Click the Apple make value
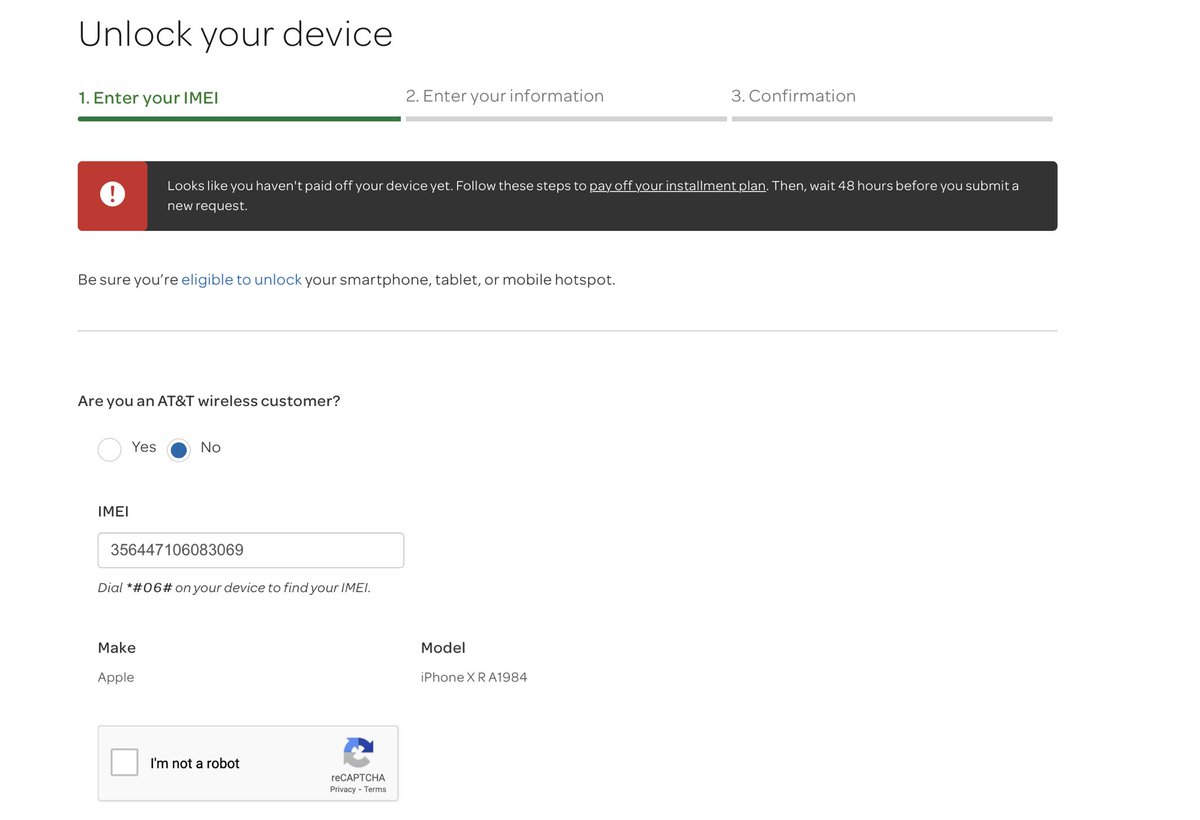Viewport: 1200px width, 820px height. click(116, 677)
